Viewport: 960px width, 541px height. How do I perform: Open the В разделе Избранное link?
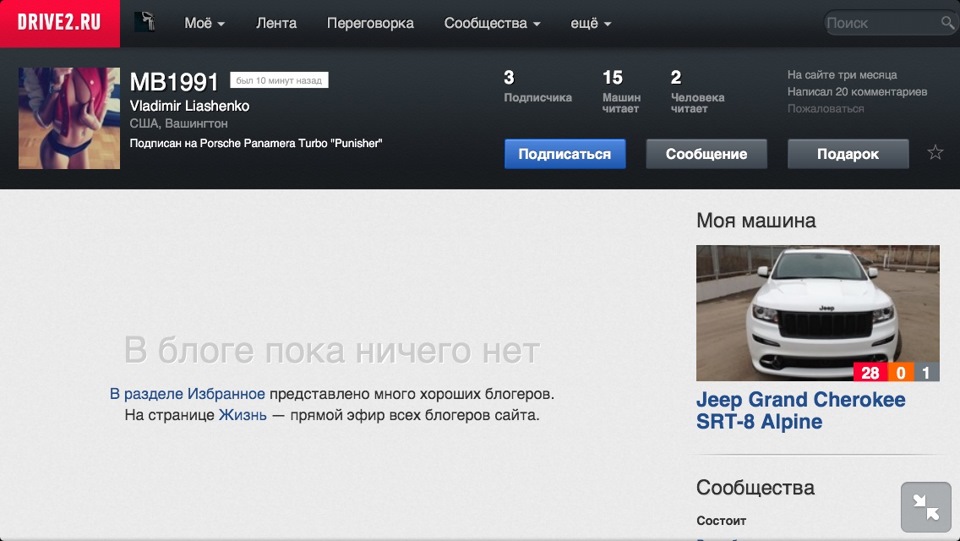pyautogui.click(x=187, y=394)
